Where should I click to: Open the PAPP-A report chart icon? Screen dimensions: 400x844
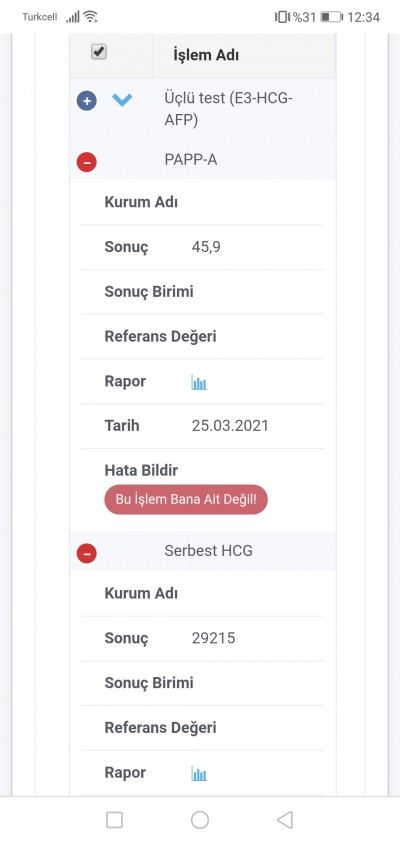tap(199, 383)
